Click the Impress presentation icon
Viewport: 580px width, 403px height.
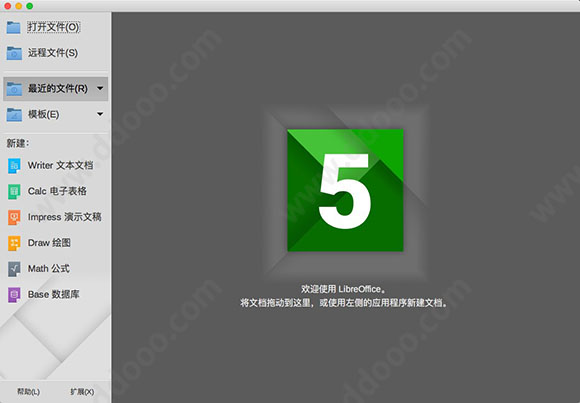pyautogui.click(x=14, y=217)
